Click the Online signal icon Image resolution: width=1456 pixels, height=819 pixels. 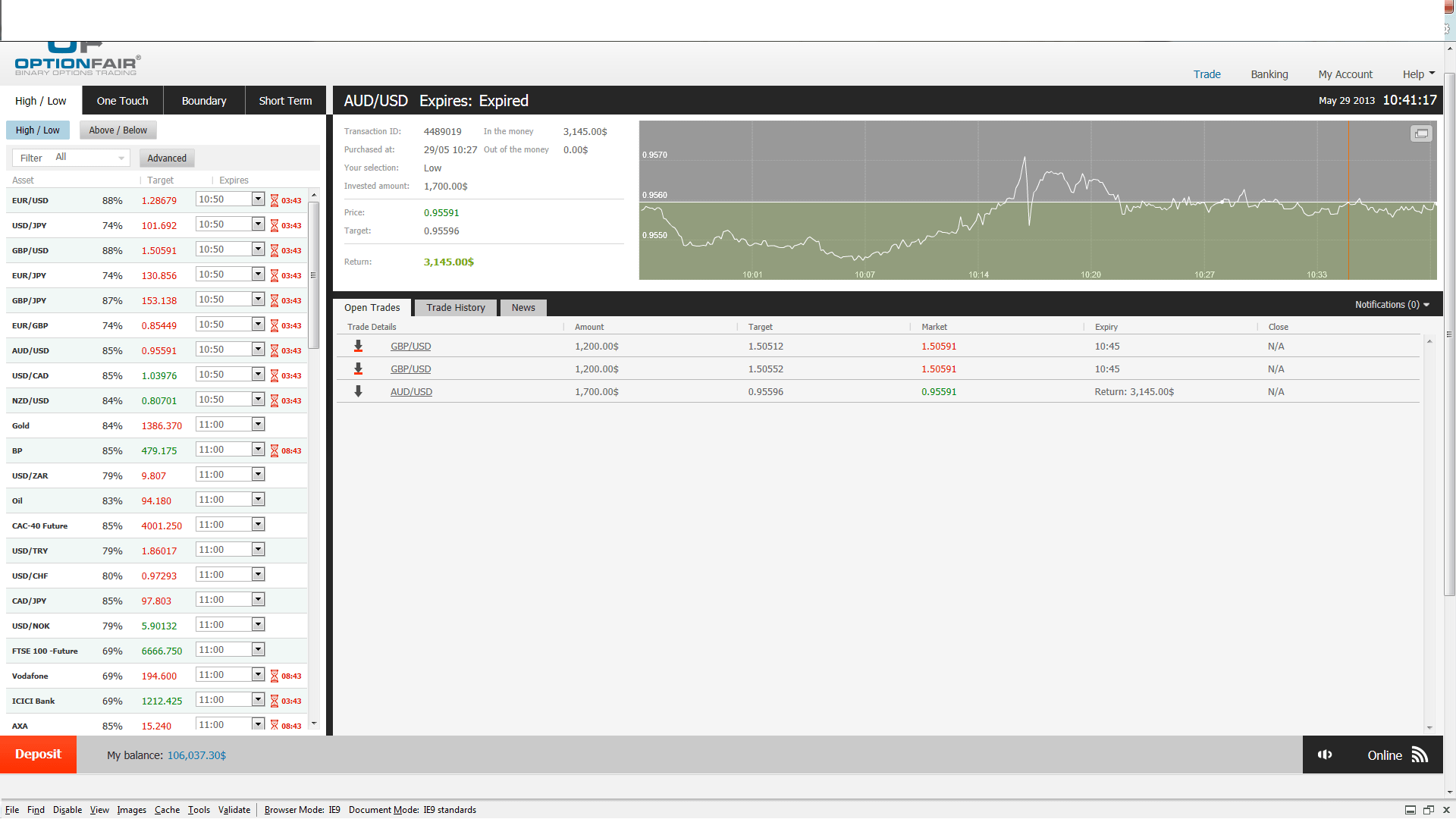(1420, 755)
